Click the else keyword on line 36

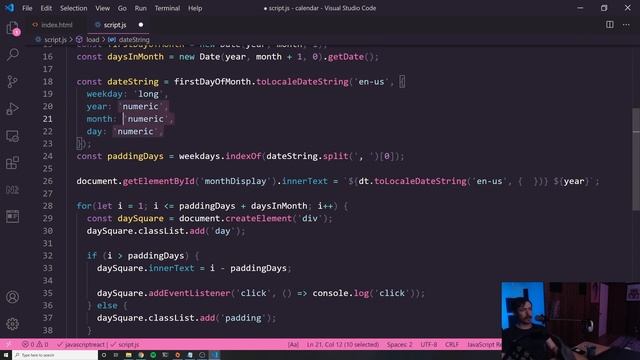tap(107, 305)
